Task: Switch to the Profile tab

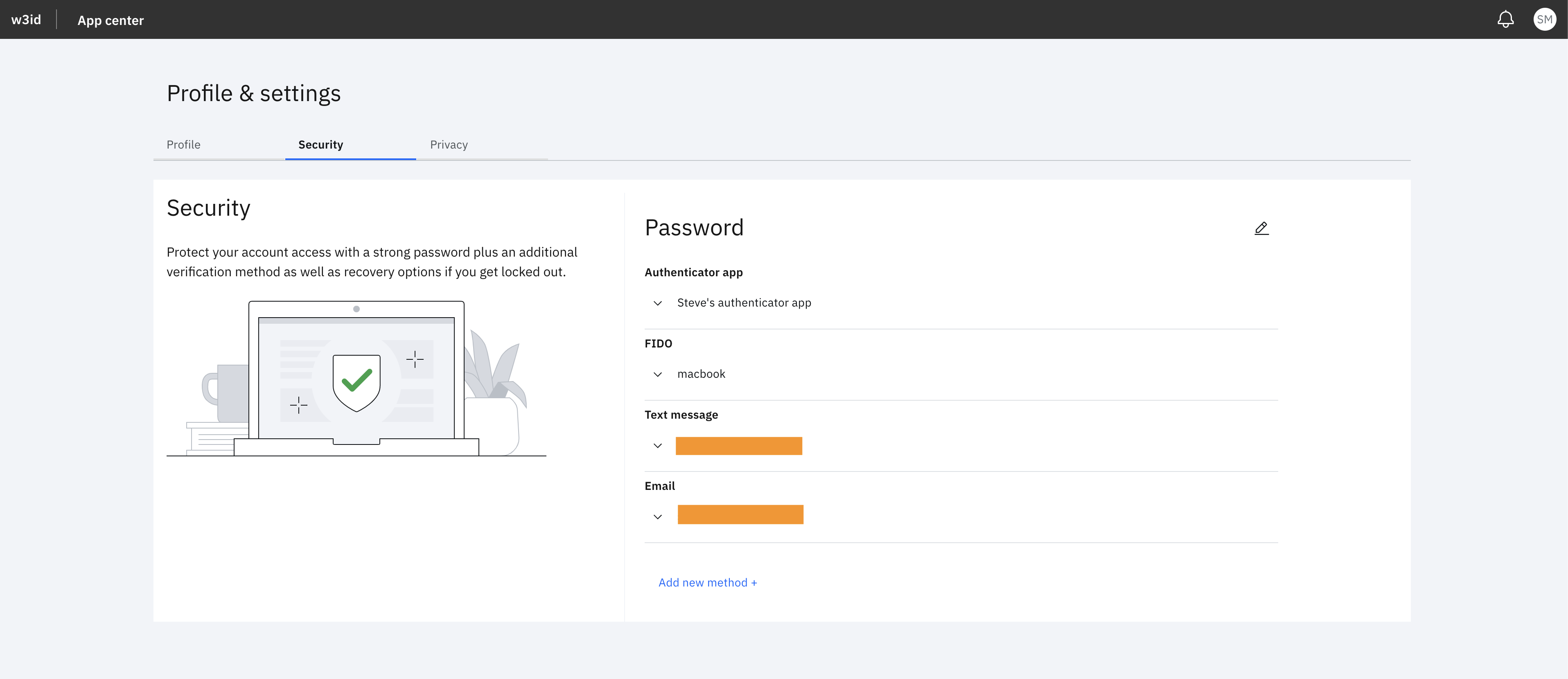Action: tap(184, 143)
